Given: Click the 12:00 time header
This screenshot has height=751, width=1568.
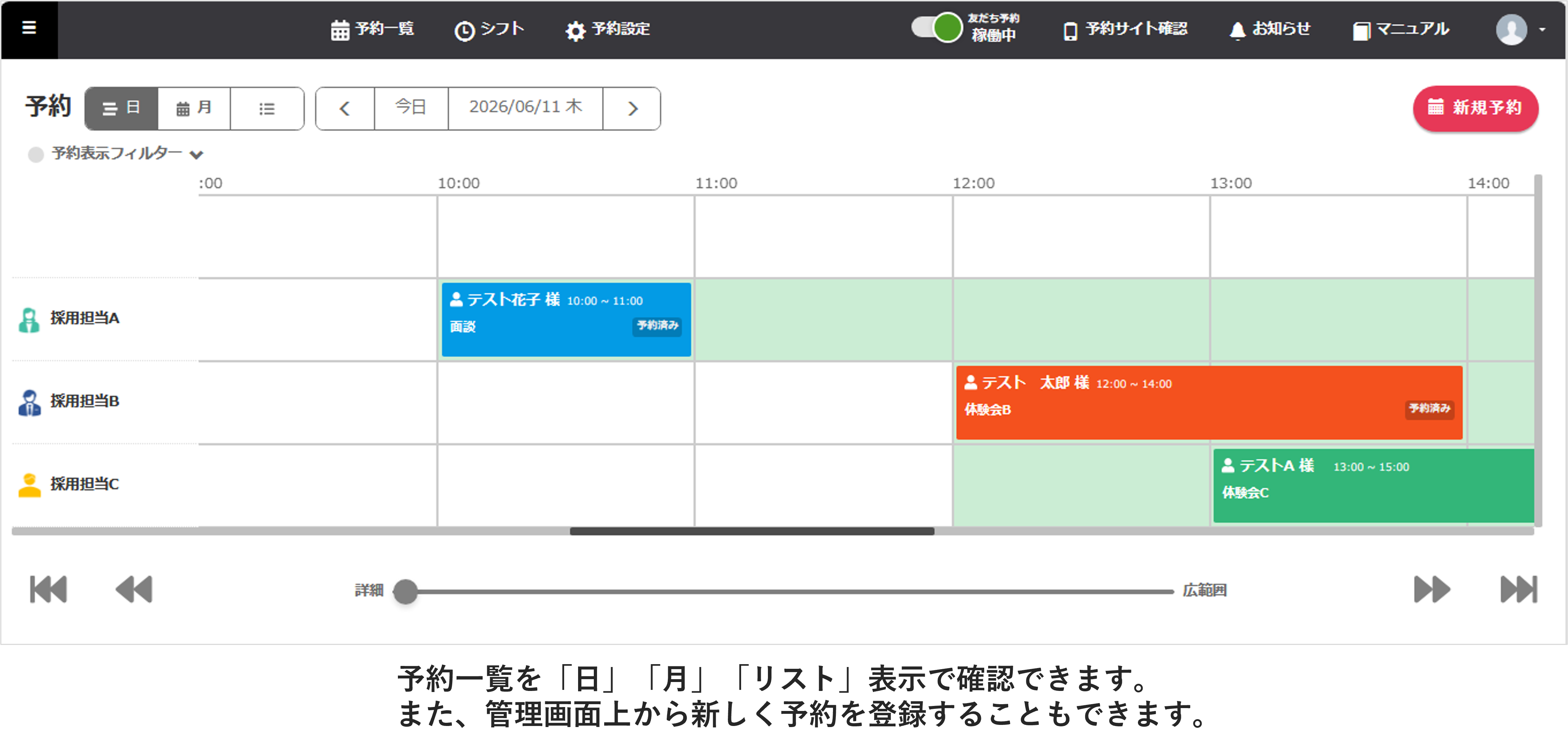Looking at the screenshot, I should click(973, 183).
